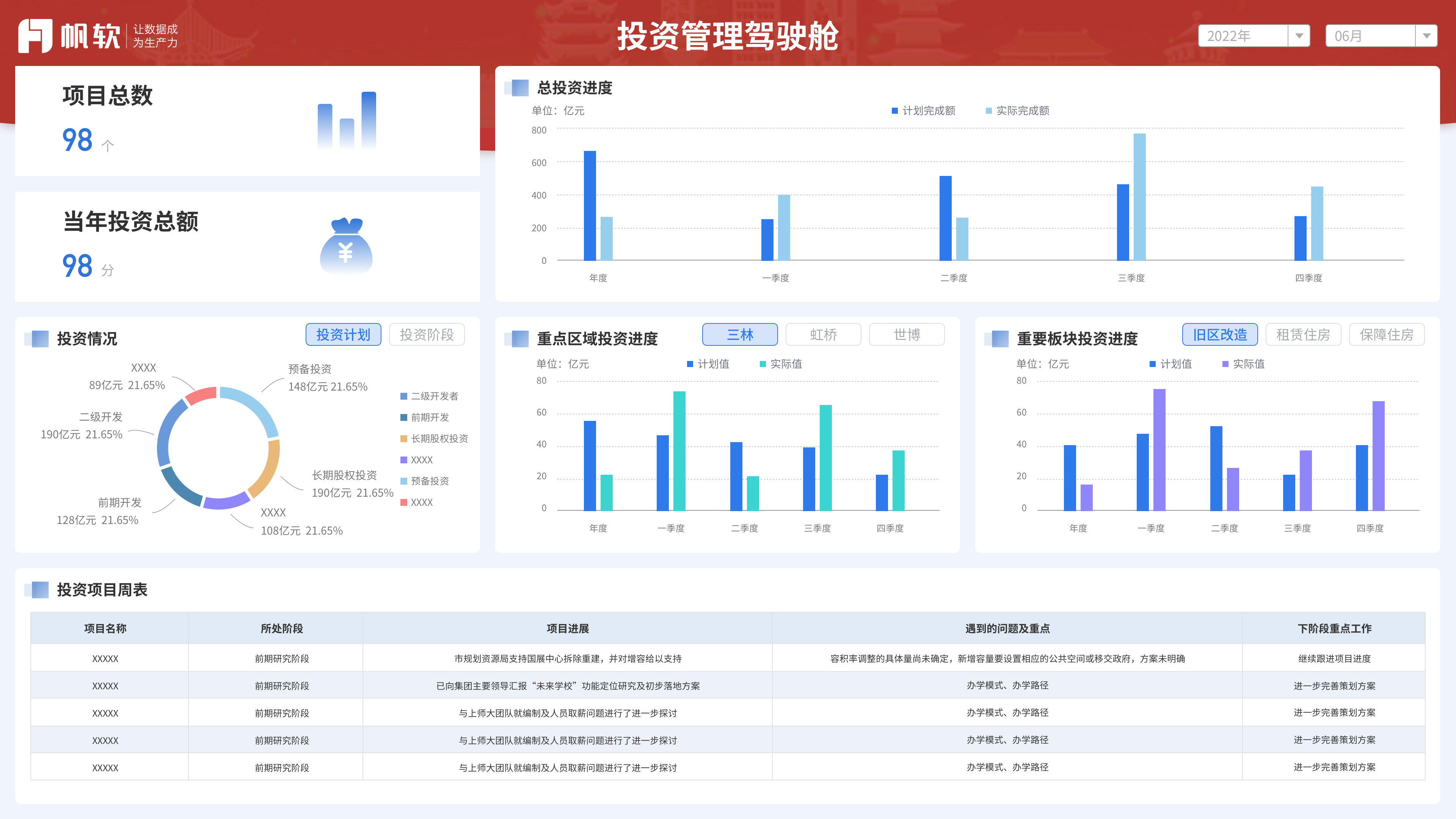Toggle 计划值 legend in 重要板块投资进度 chart
This screenshot has height=819, width=1456.
pyautogui.click(x=1170, y=364)
